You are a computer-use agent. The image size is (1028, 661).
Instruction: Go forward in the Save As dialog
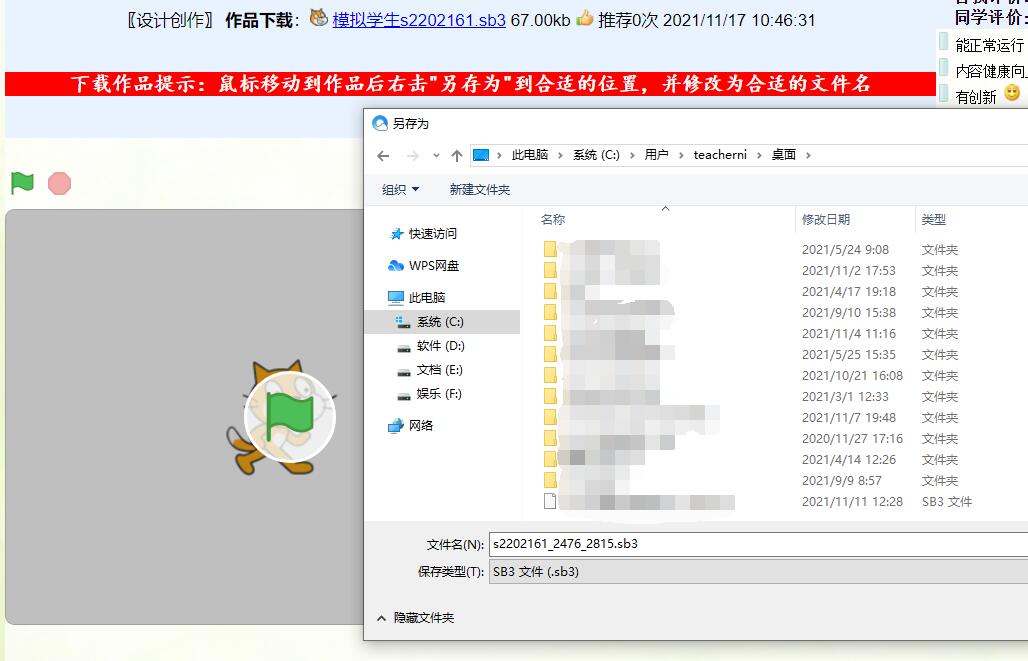click(x=412, y=155)
